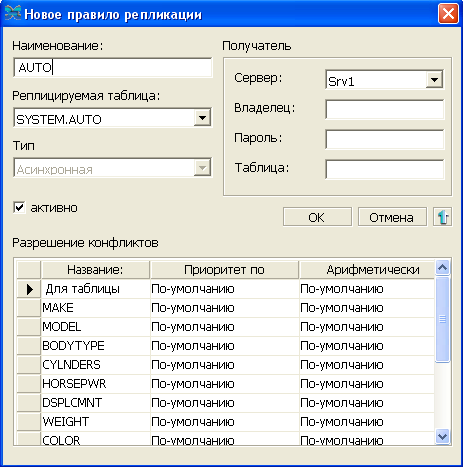Click 'Приоритет по' cell in MAKE row
This screenshot has height=467, width=463.
point(225,308)
